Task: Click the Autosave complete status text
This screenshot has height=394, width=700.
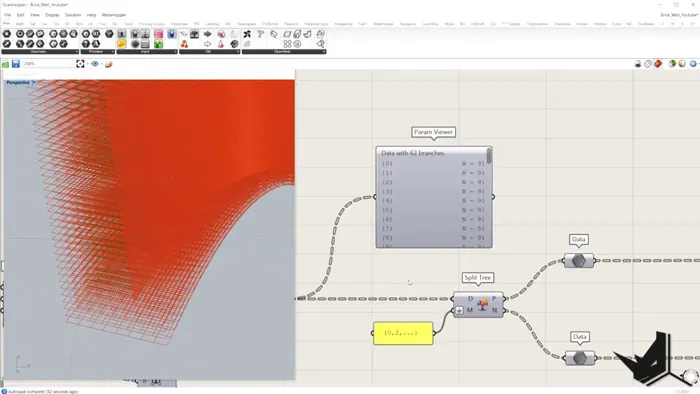Action: pyautogui.click(x=43, y=391)
